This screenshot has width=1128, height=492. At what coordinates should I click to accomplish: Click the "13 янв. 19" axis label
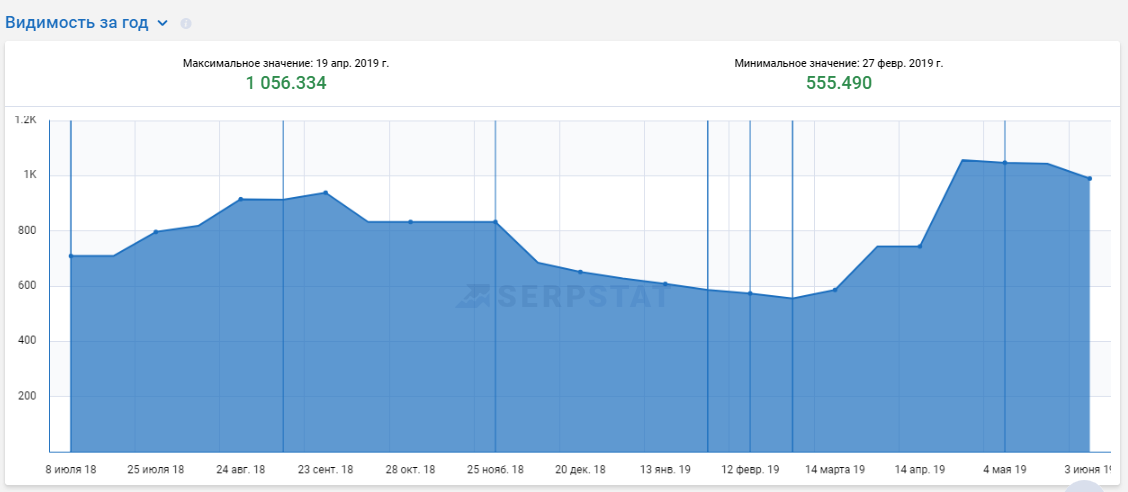tap(665, 470)
